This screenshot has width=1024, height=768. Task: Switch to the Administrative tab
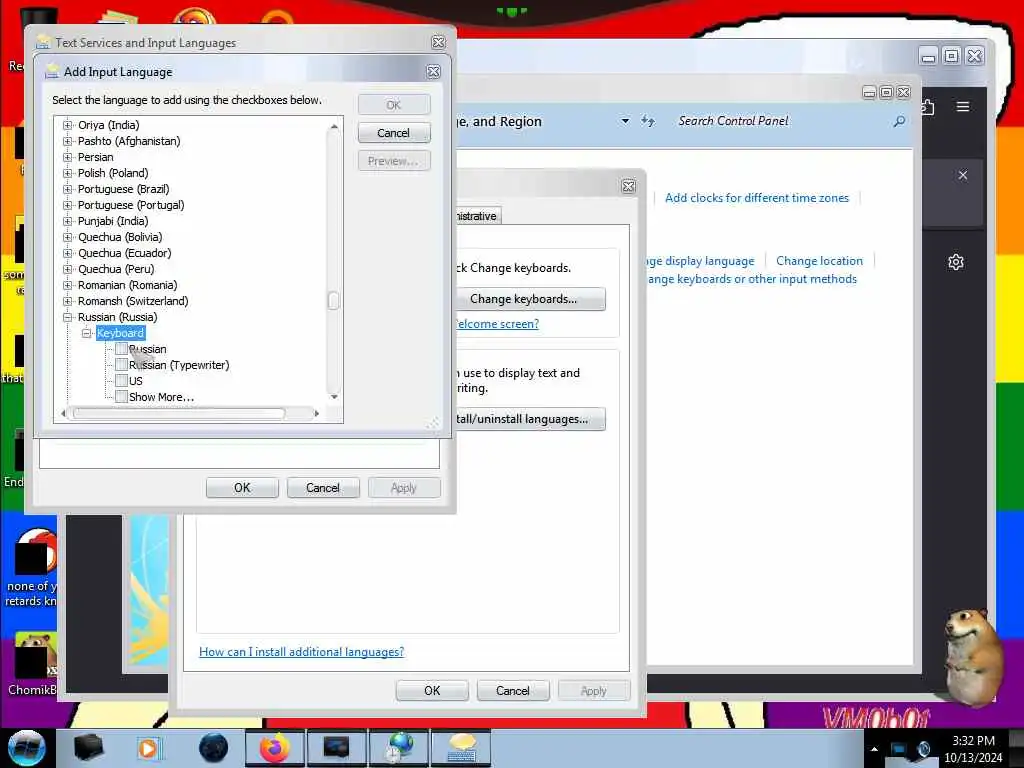tap(478, 216)
